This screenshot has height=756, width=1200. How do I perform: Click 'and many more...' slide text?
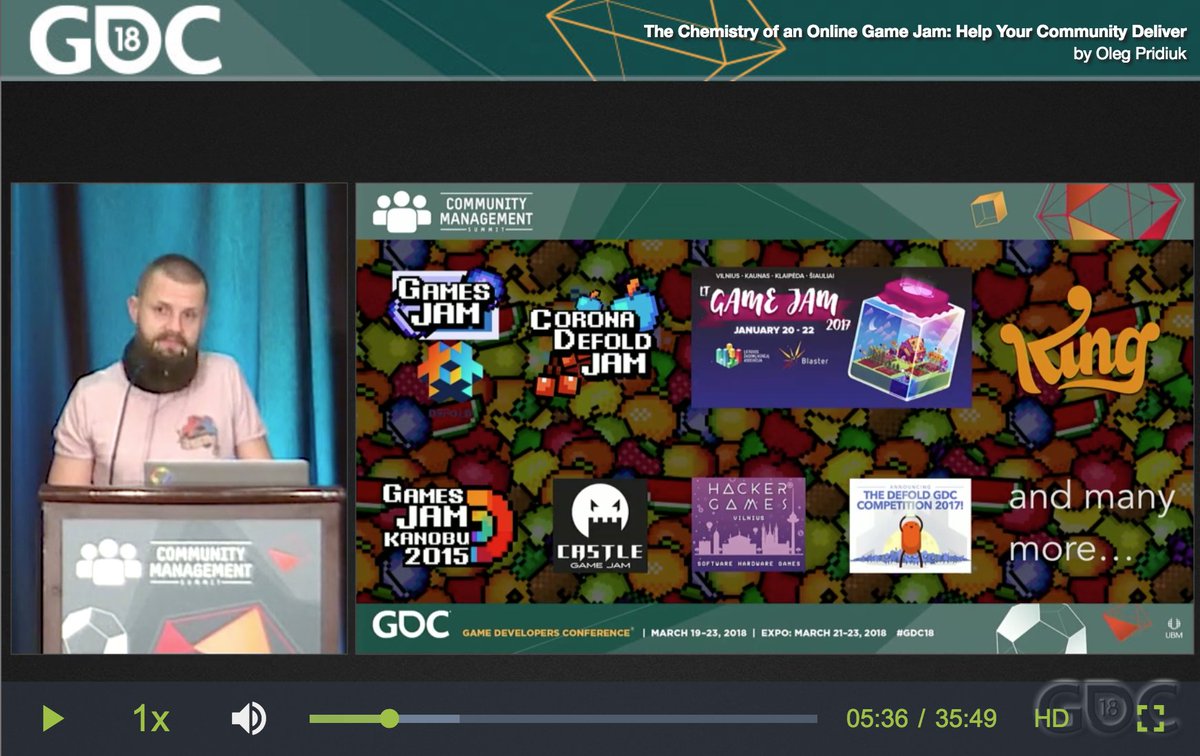[x=1091, y=522]
